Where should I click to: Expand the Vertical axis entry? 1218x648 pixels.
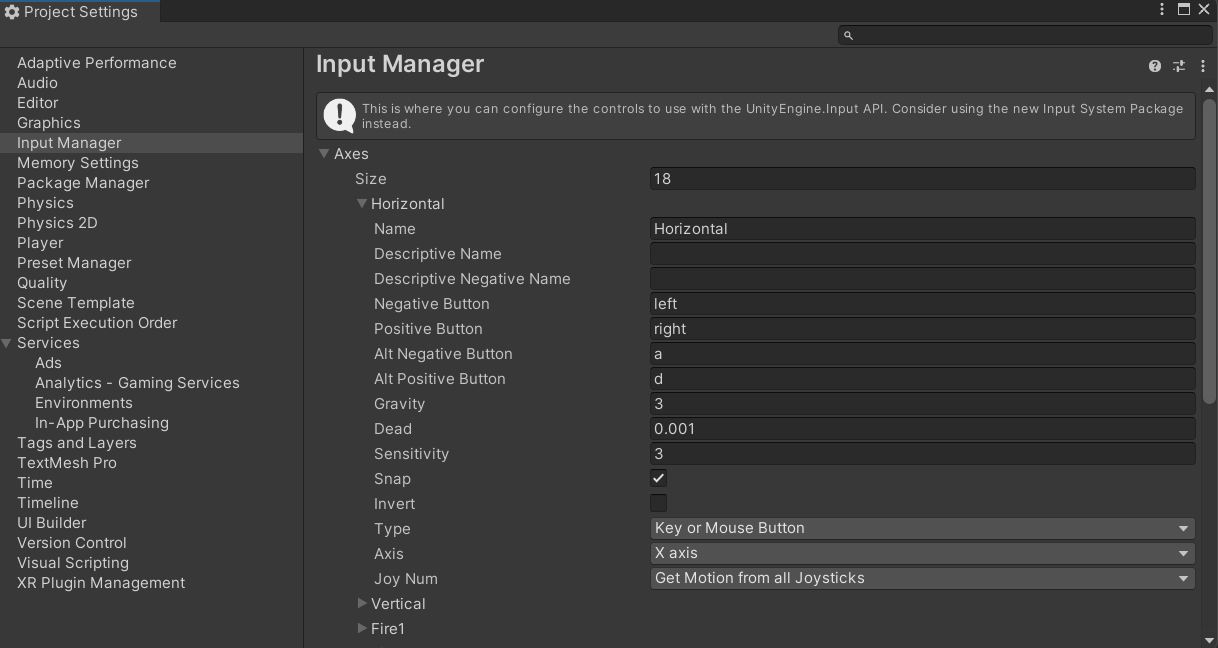click(362, 604)
